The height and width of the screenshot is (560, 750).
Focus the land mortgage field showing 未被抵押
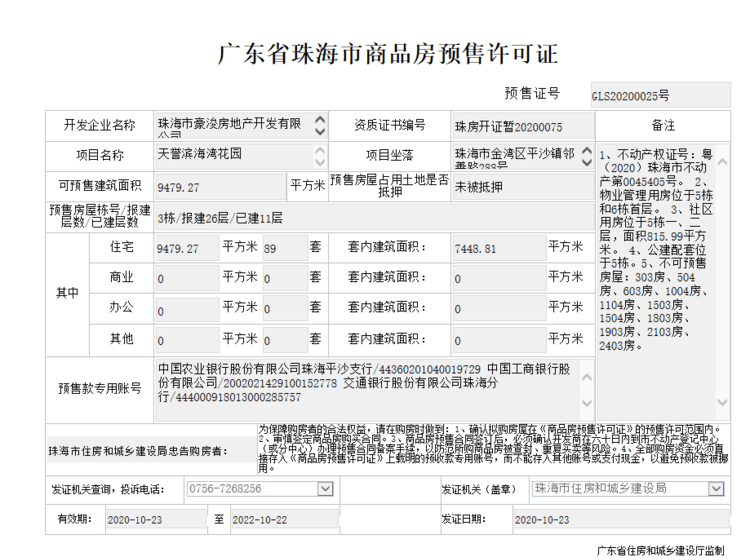point(520,186)
